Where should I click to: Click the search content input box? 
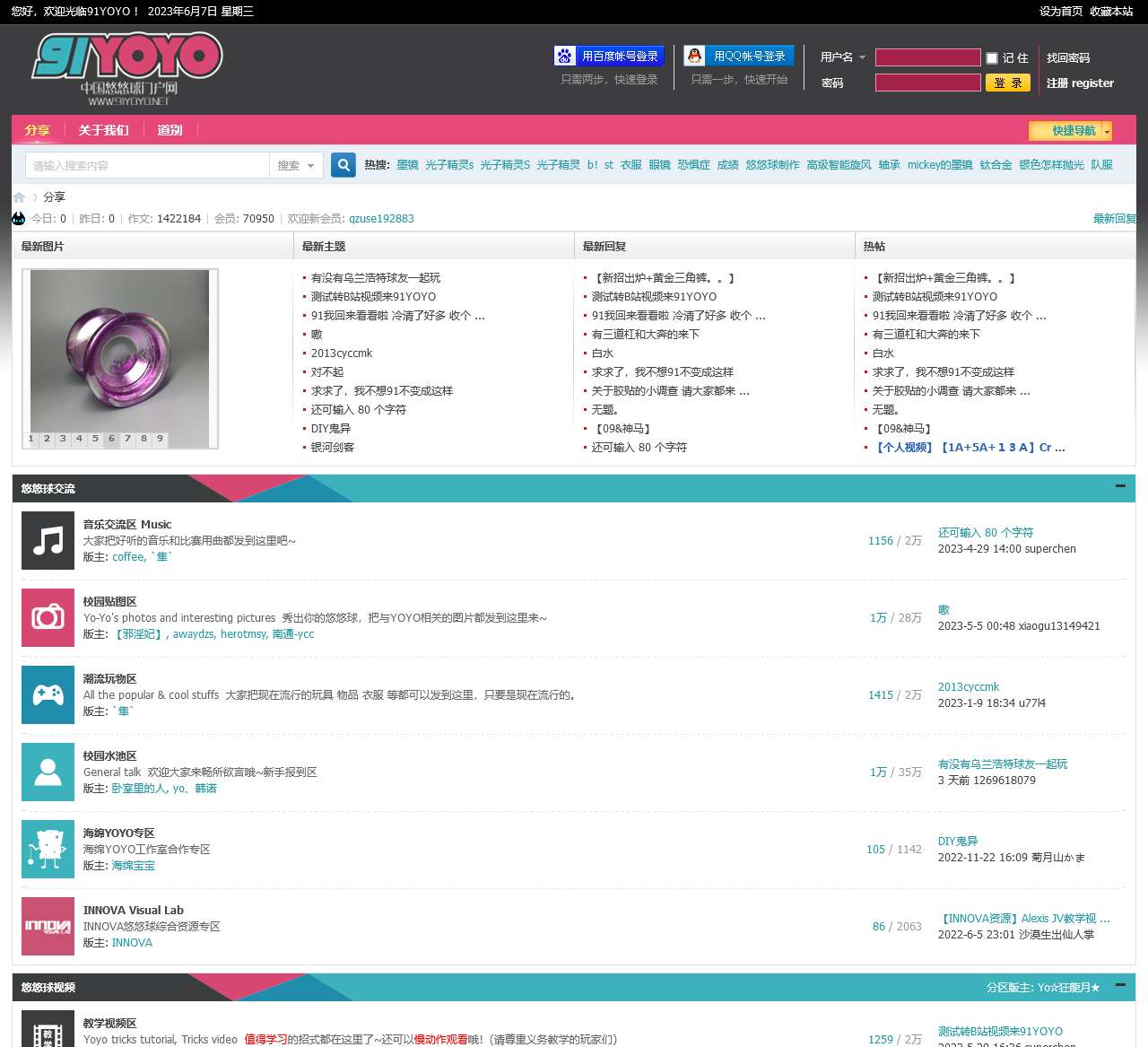[x=148, y=165]
